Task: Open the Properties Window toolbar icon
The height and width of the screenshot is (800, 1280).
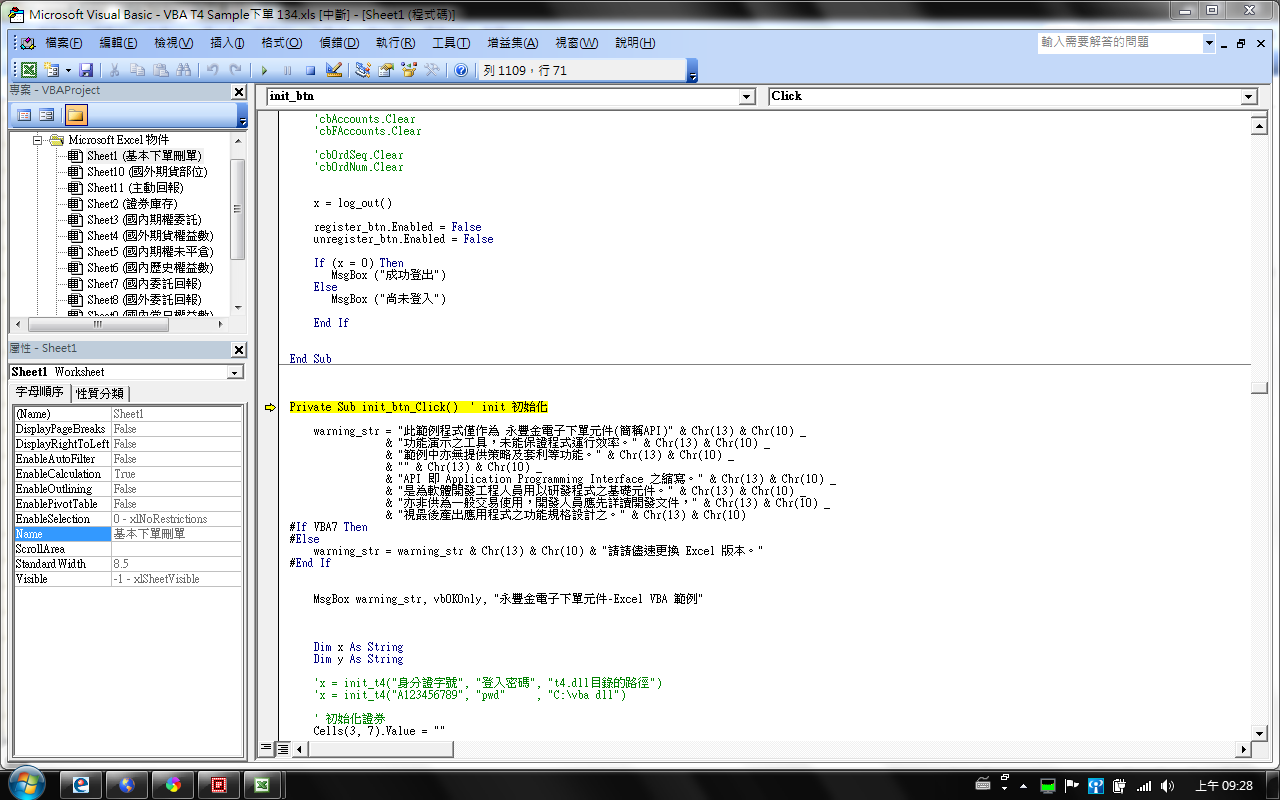Action: point(386,70)
